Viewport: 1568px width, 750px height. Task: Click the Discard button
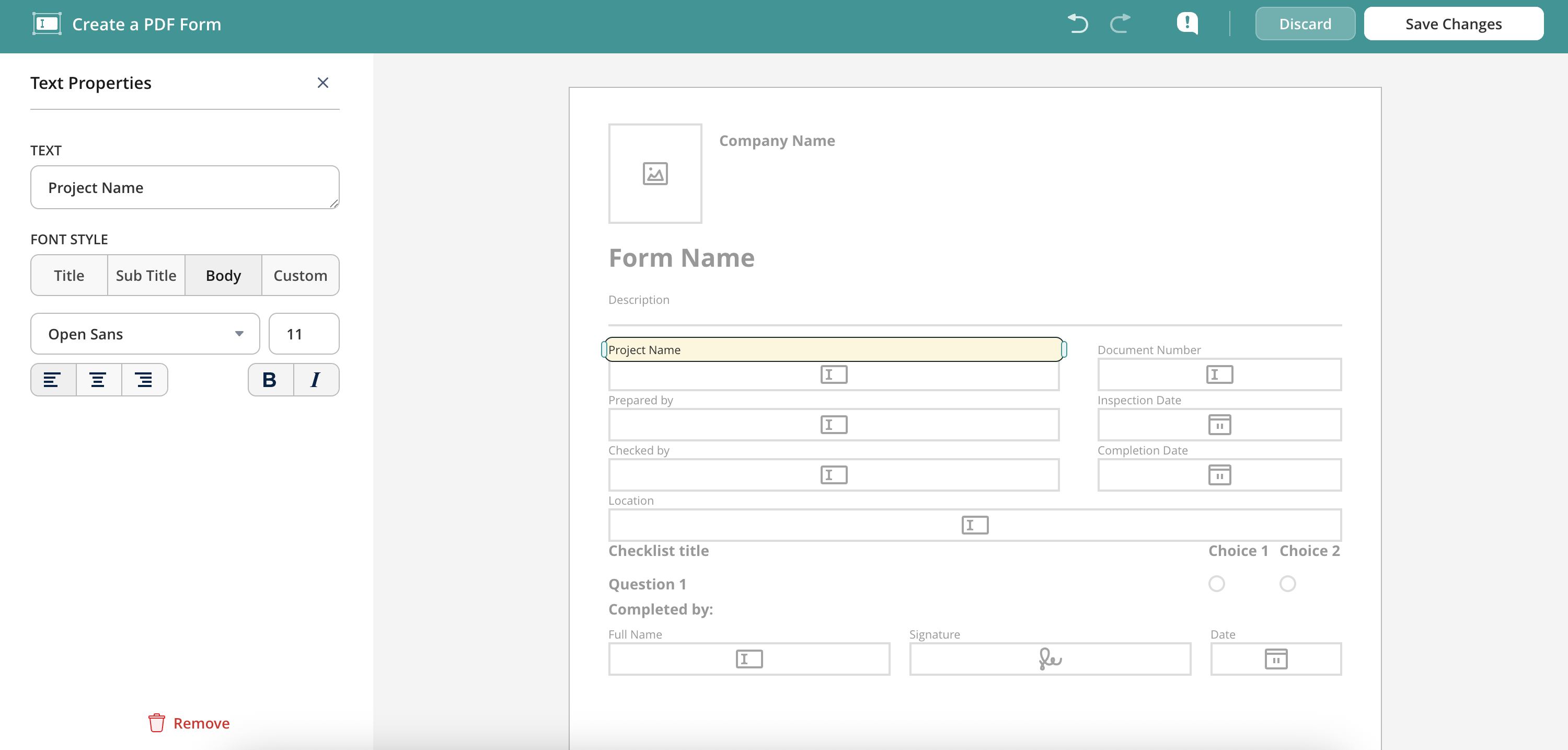tap(1305, 24)
